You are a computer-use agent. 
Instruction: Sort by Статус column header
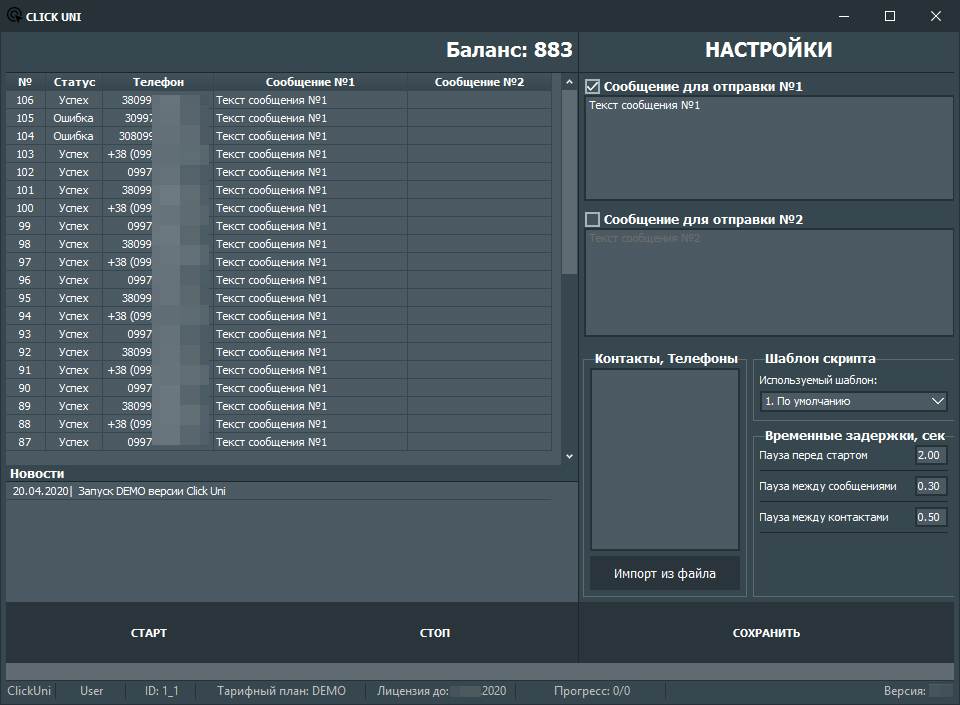point(74,82)
